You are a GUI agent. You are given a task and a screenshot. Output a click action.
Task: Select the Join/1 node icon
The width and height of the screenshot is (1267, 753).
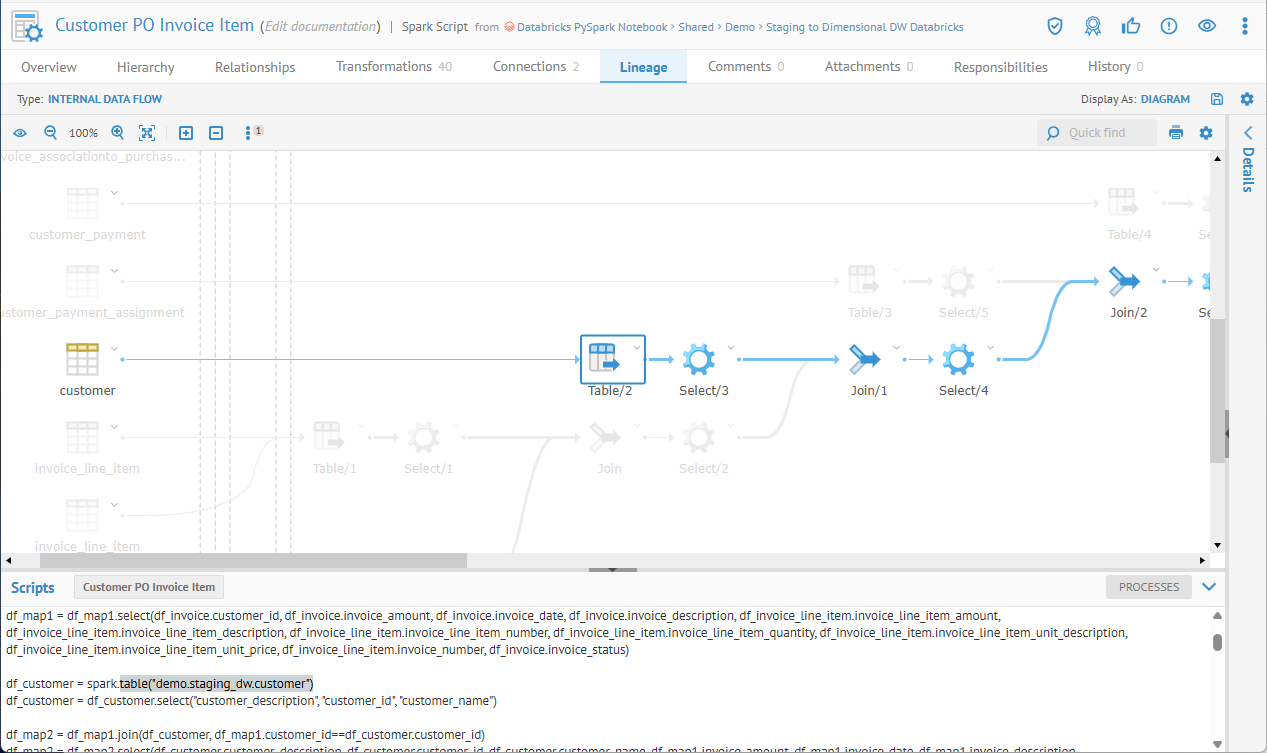click(863, 358)
